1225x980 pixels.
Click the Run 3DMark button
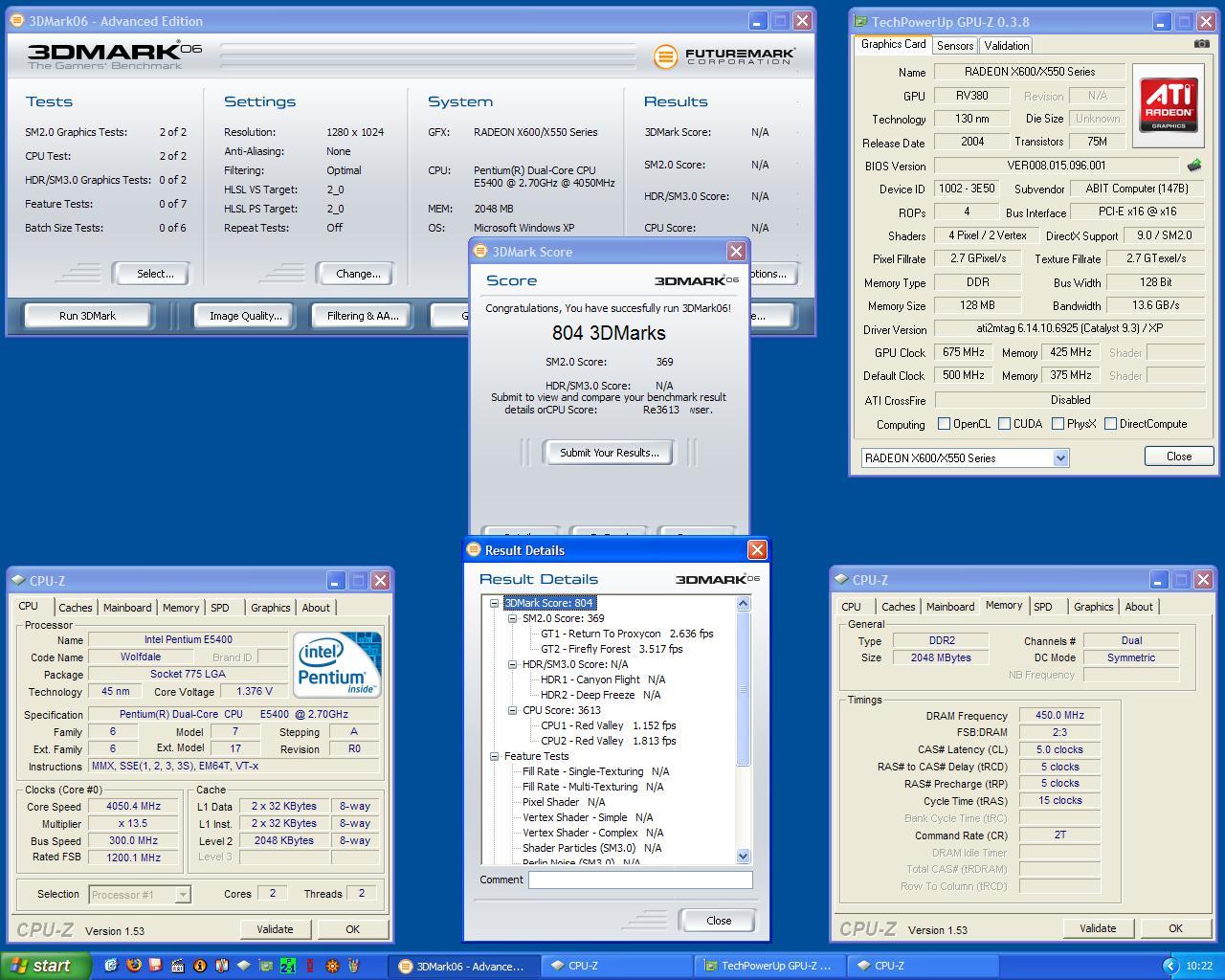(x=87, y=316)
